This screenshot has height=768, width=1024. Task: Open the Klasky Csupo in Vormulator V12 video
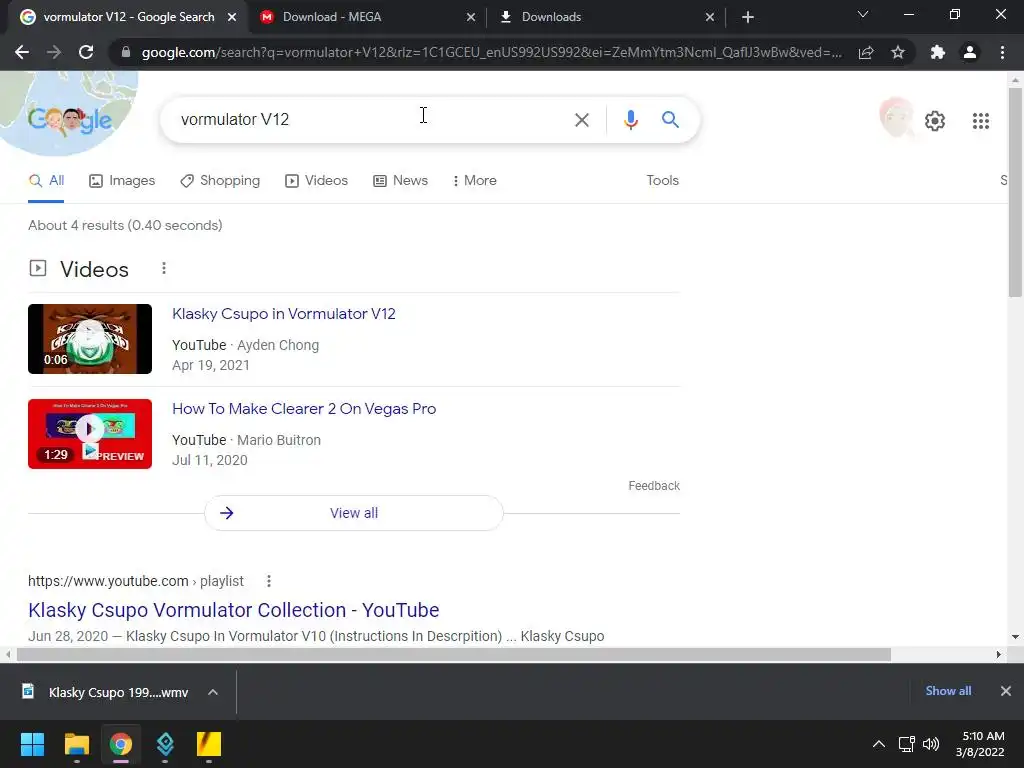click(x=283, y=314)
